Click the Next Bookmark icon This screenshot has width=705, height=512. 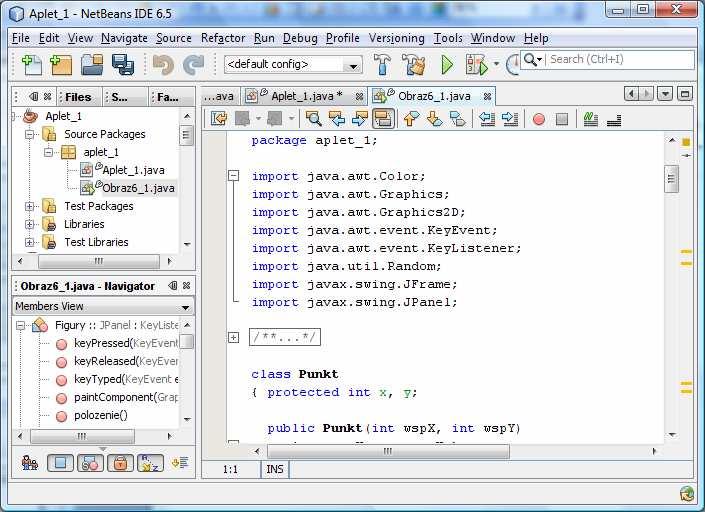[434, 119]
